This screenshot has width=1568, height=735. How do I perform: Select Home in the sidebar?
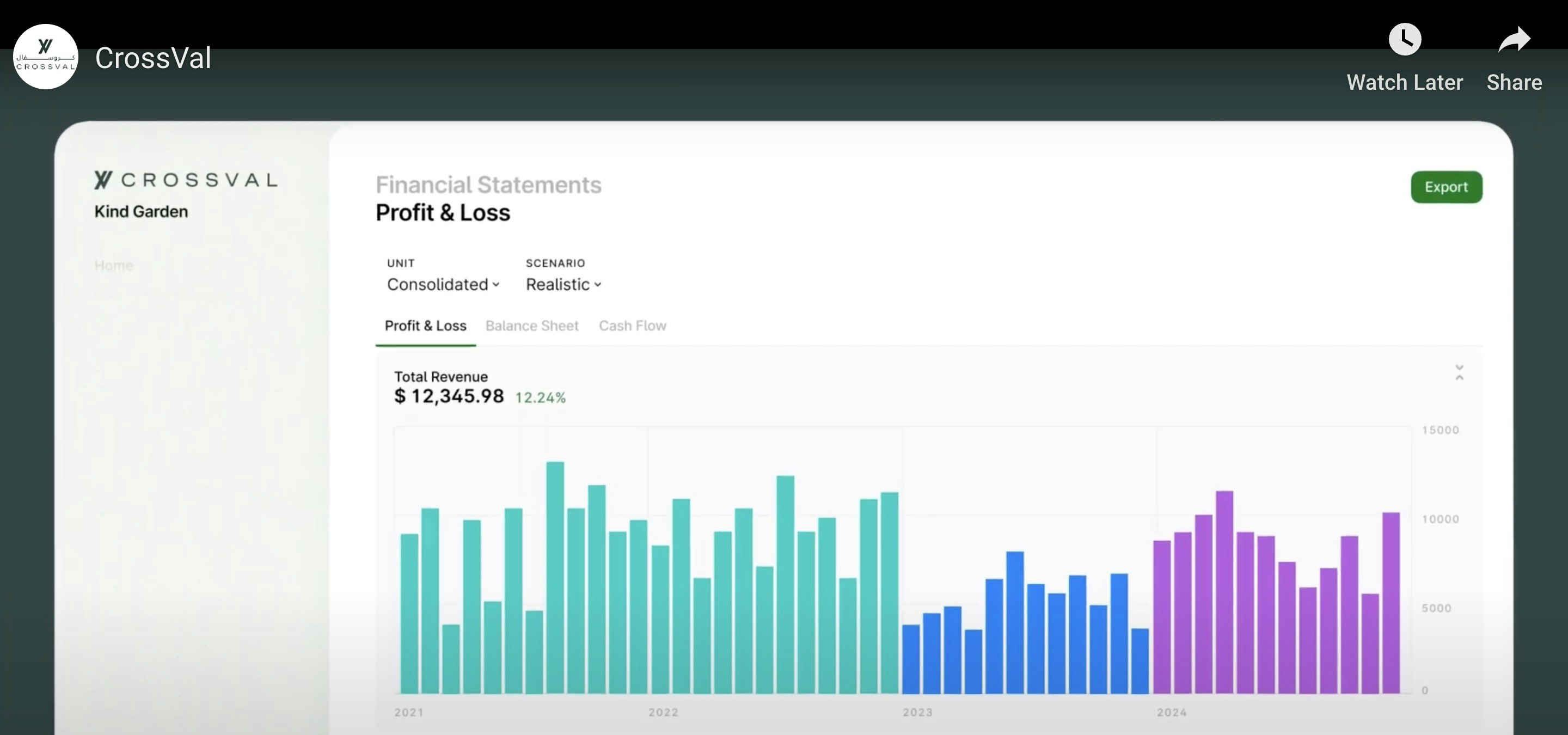point(114,265)
